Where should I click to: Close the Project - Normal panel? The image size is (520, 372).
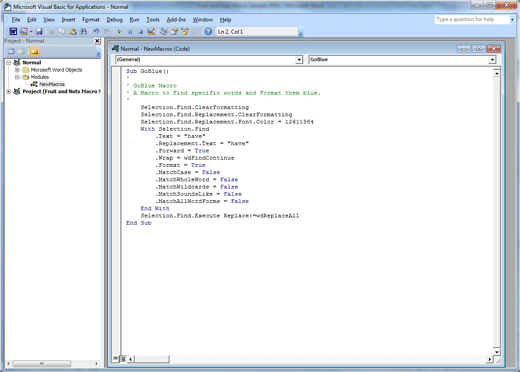97,41
